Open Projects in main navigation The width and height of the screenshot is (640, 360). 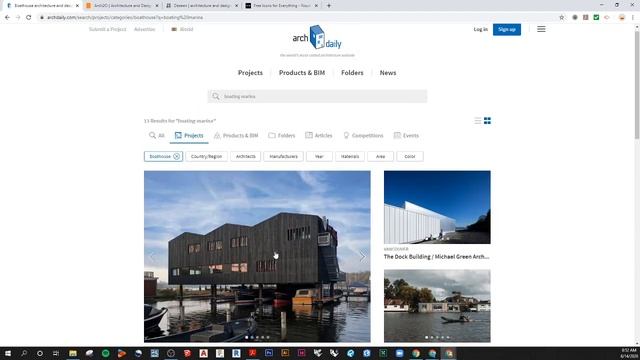tap(250, 73)
